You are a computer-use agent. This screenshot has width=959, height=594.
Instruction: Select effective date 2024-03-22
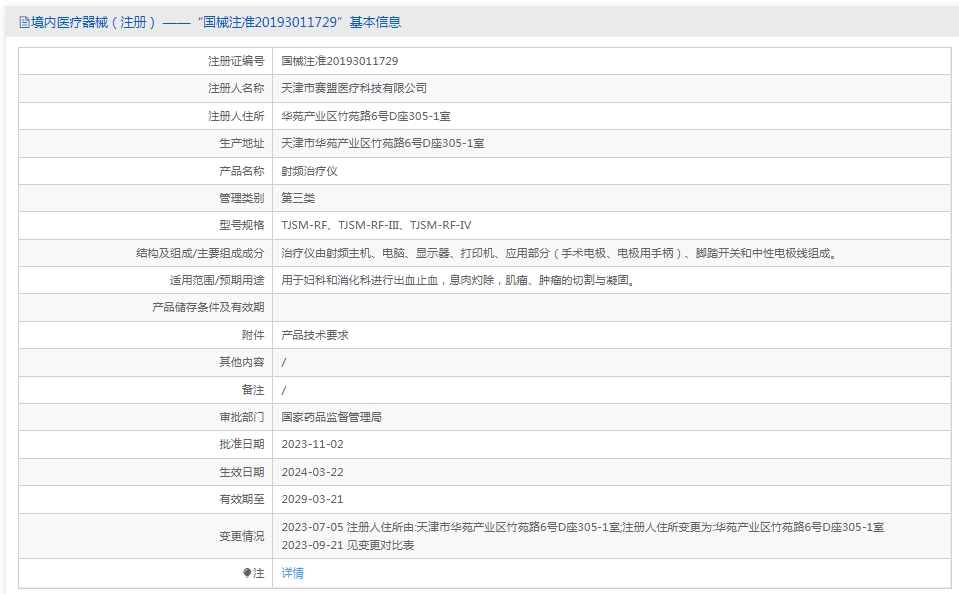click(313, 472)
